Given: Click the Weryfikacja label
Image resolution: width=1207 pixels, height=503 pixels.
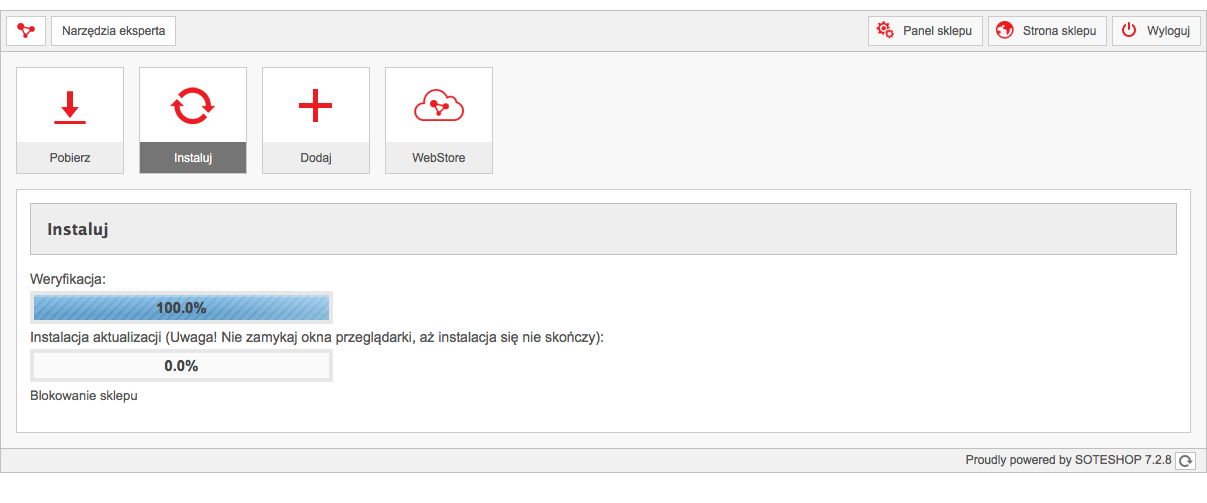Looking at the screenshot, I should (69, 279).
